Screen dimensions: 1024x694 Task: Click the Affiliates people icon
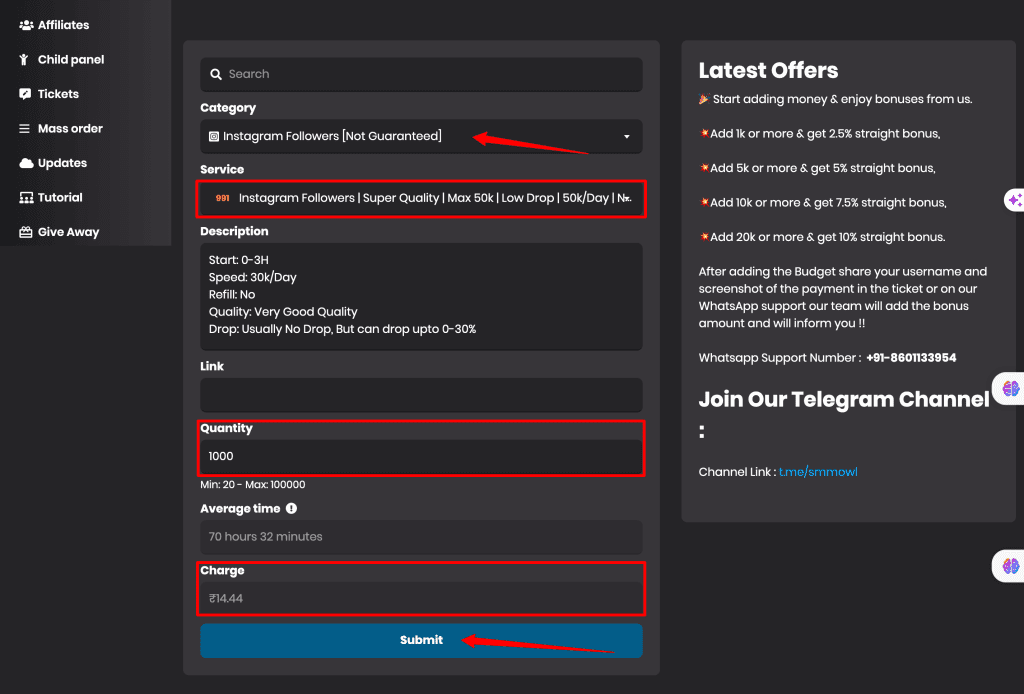coord(26,25)
